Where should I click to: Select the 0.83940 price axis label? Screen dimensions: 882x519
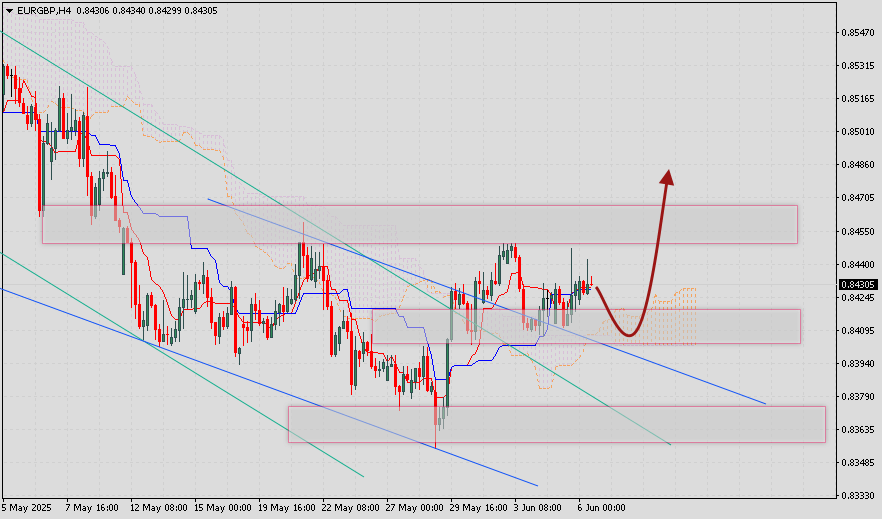[858, 364]
